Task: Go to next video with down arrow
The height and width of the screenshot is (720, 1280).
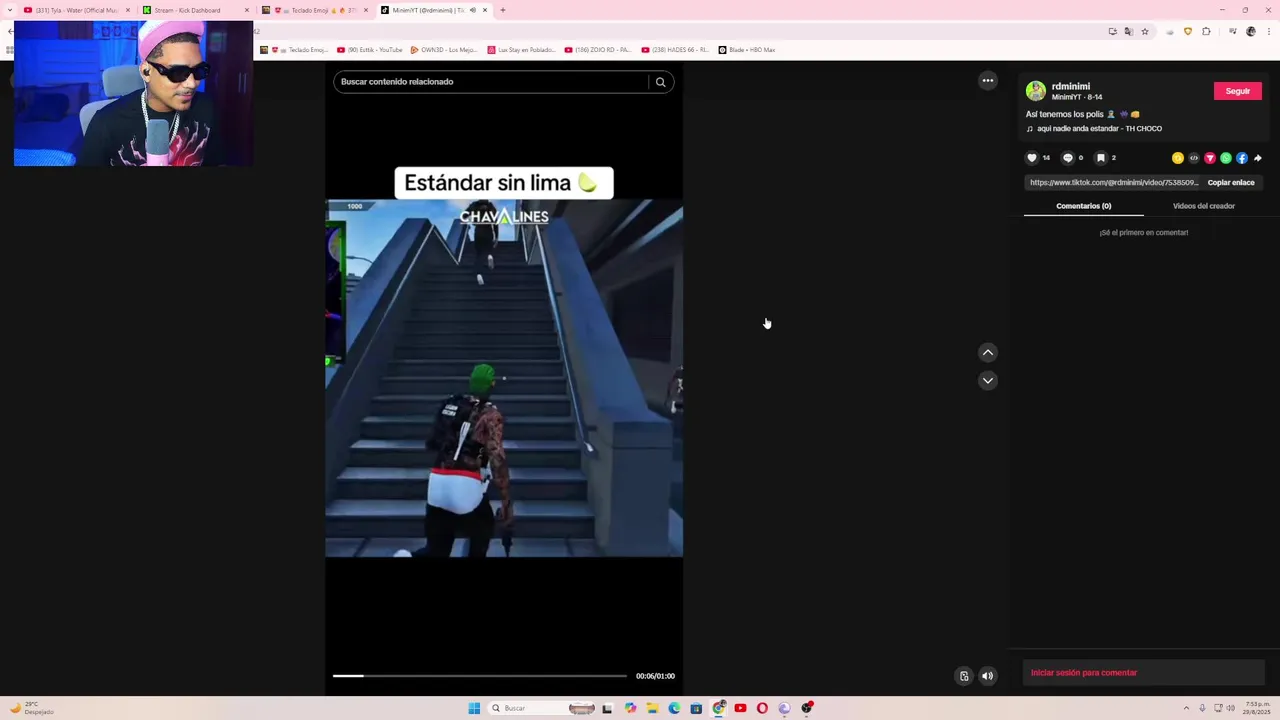Action: click(988, 380)
